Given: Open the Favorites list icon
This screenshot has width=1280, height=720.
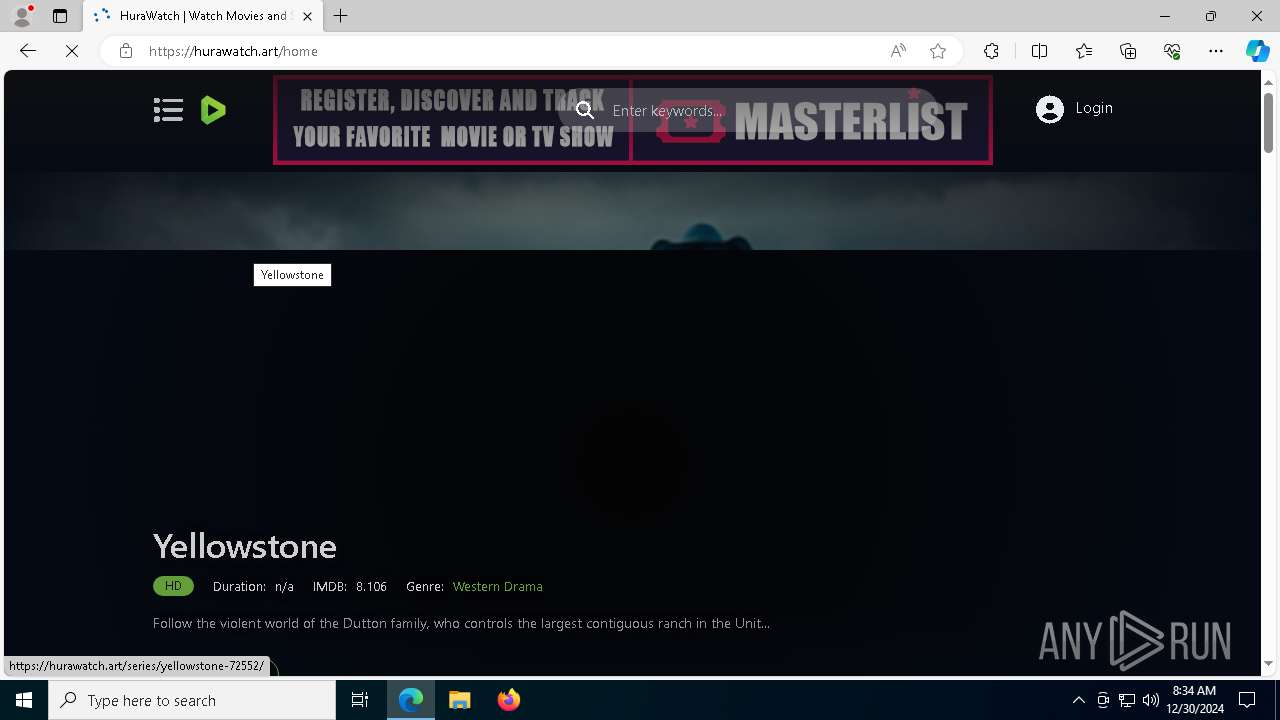Looking at the screenshot, I should (x=1084, y=51).
